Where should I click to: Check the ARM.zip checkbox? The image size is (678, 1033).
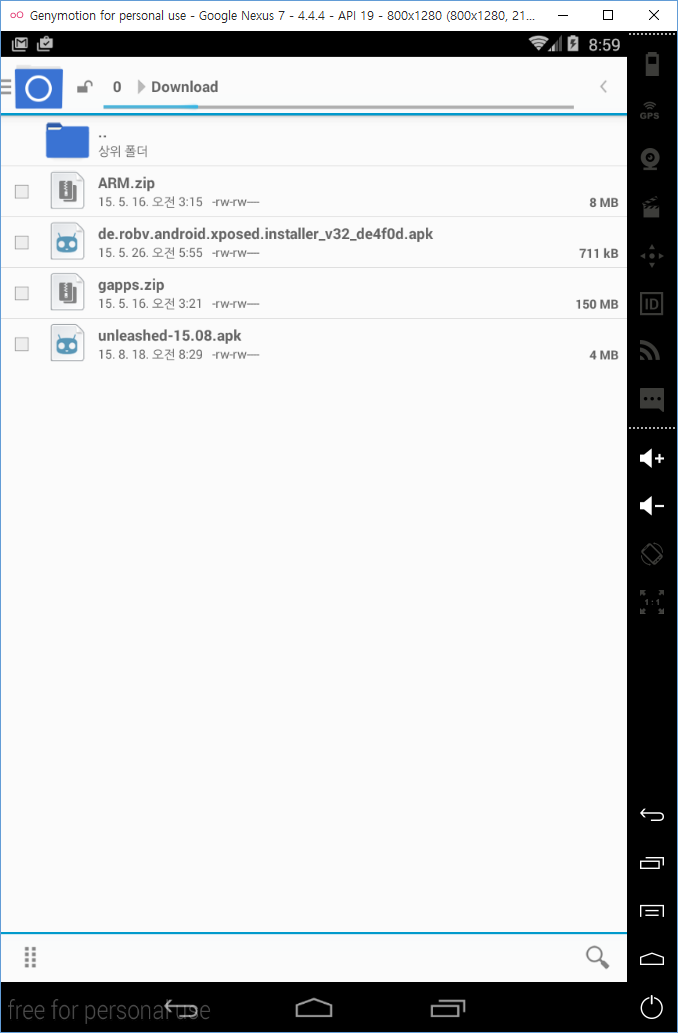point(22,192)
